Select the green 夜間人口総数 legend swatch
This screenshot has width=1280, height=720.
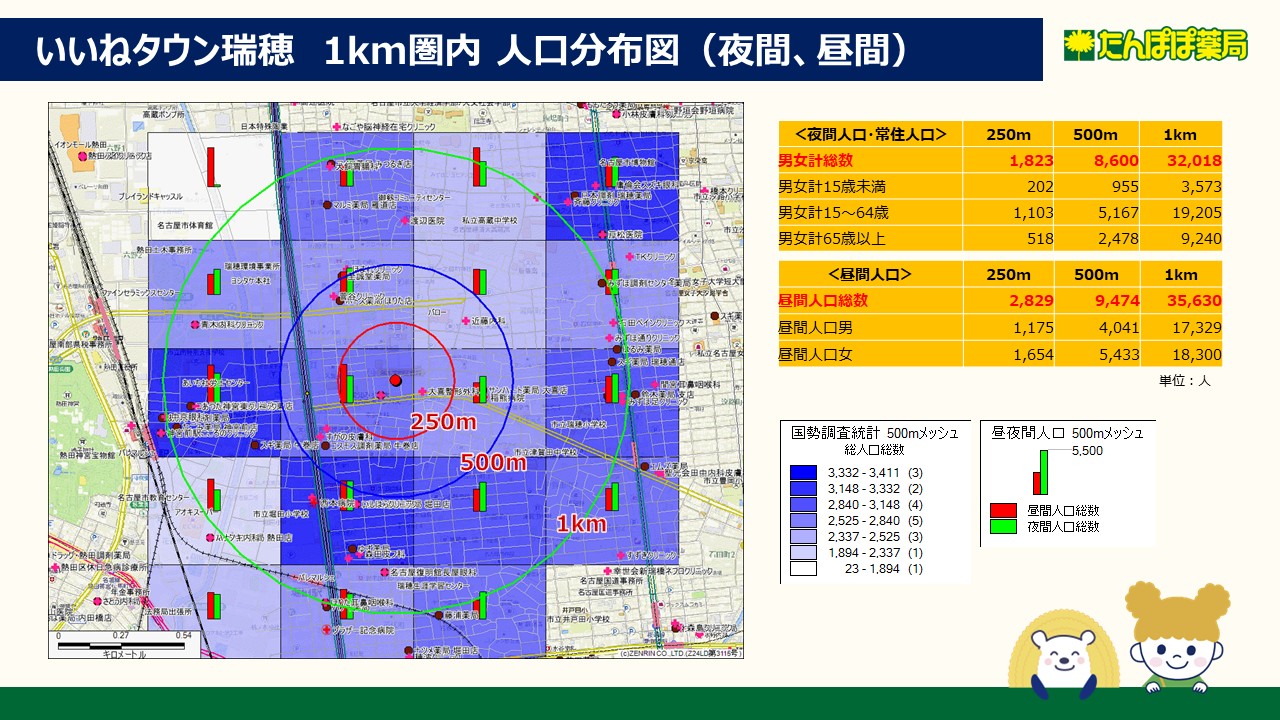[998, 526]
